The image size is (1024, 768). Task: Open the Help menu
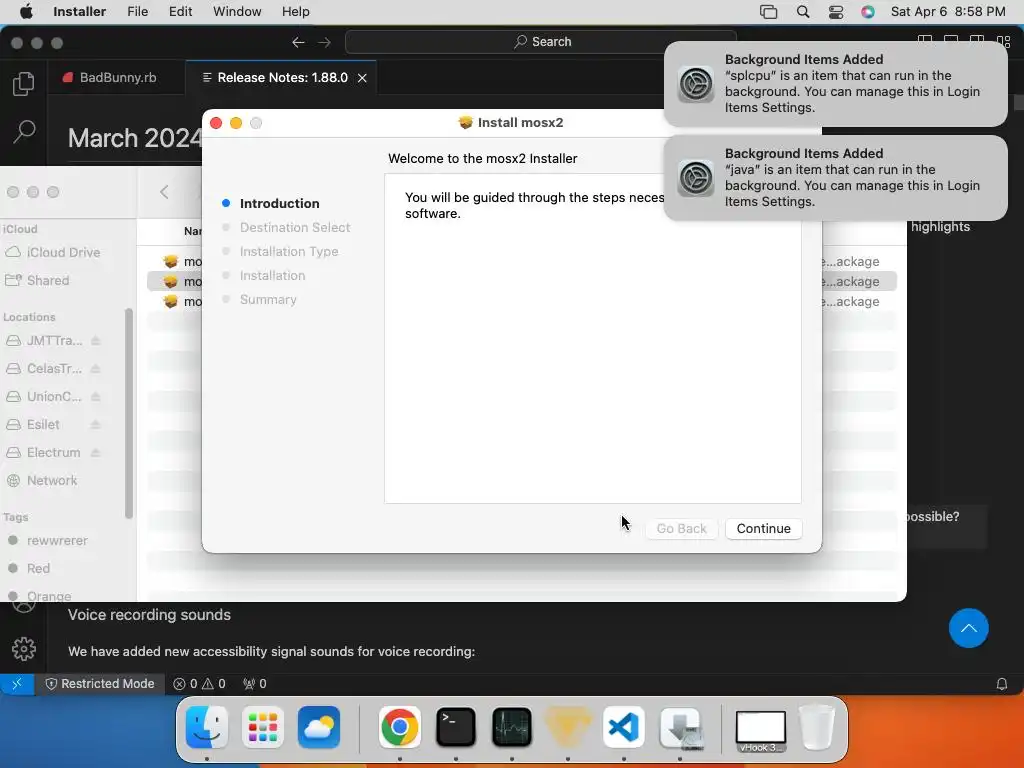pyautogui.click(x=295, y=12)
